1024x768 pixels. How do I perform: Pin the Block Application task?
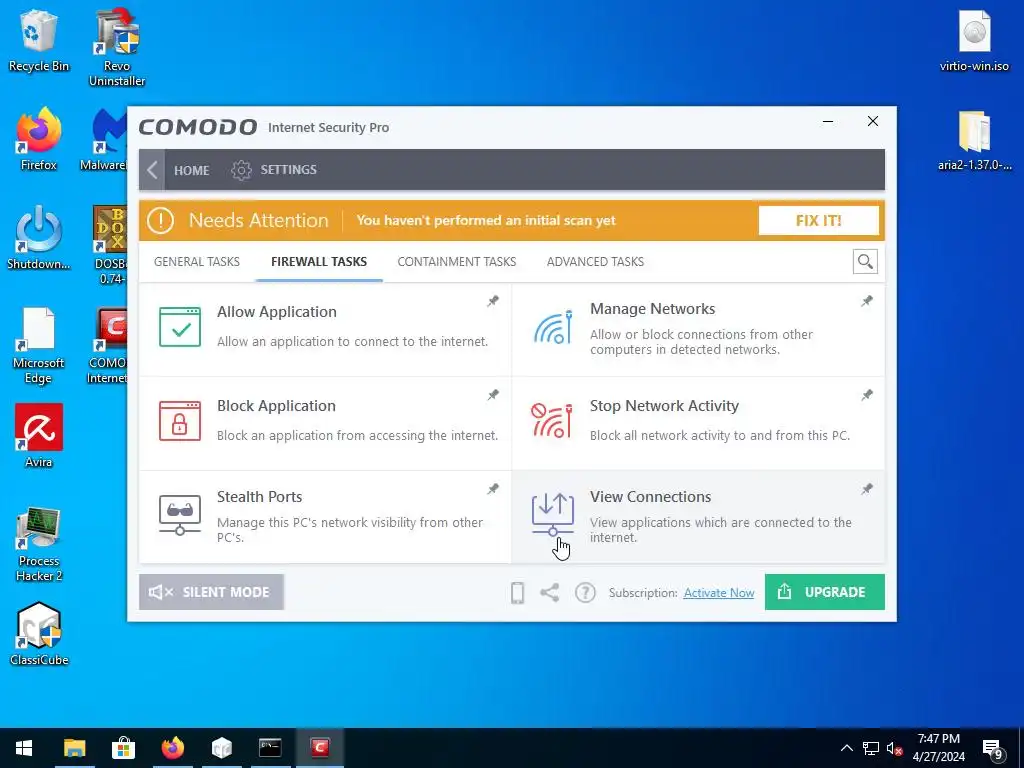click(493, 395)
